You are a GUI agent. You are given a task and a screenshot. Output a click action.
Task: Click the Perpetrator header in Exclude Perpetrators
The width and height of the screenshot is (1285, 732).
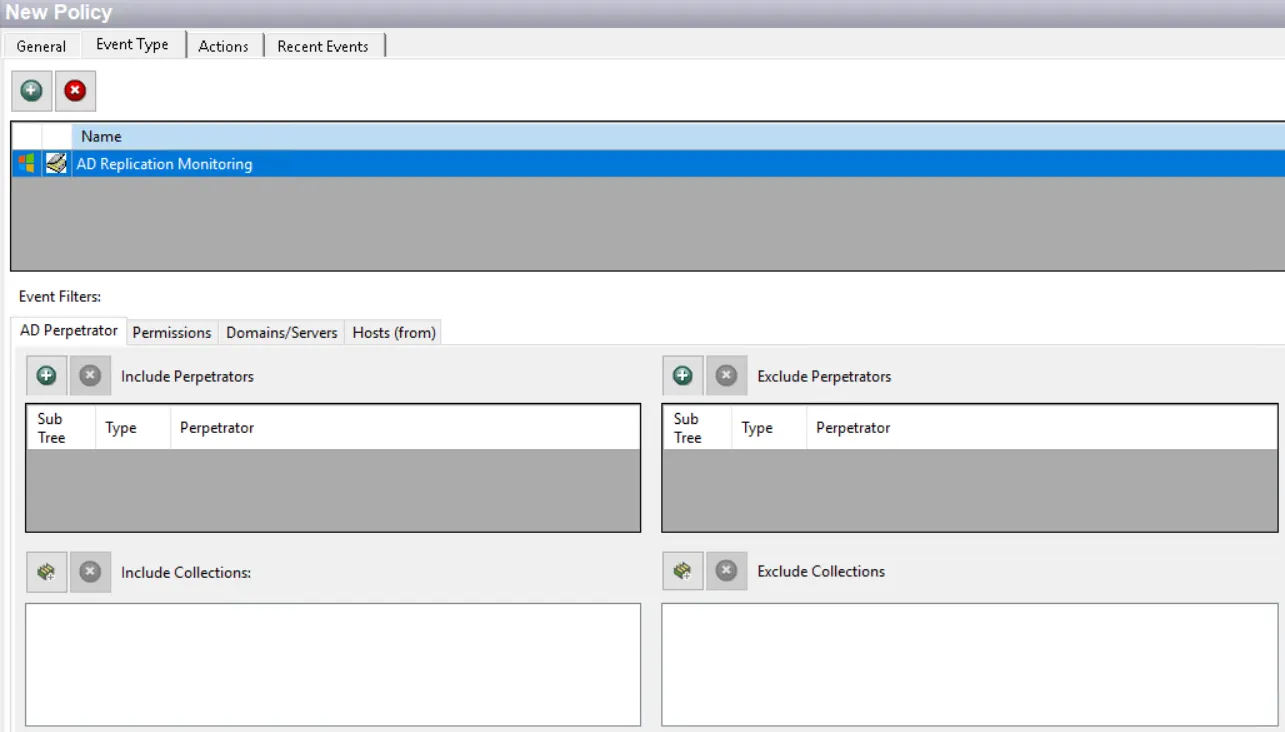point(1041,428)
